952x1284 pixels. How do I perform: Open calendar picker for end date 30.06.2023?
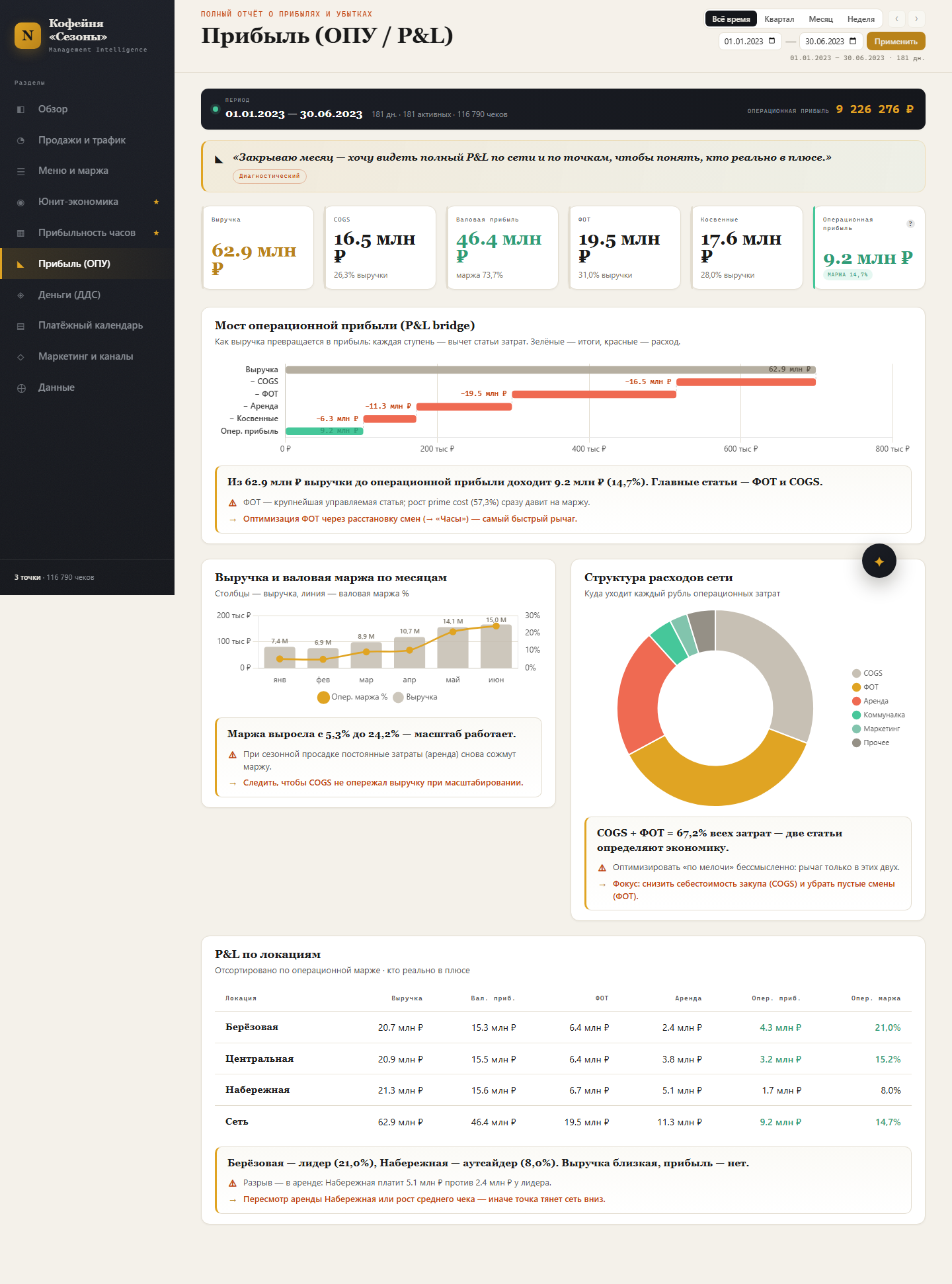[x=853, y=41]
